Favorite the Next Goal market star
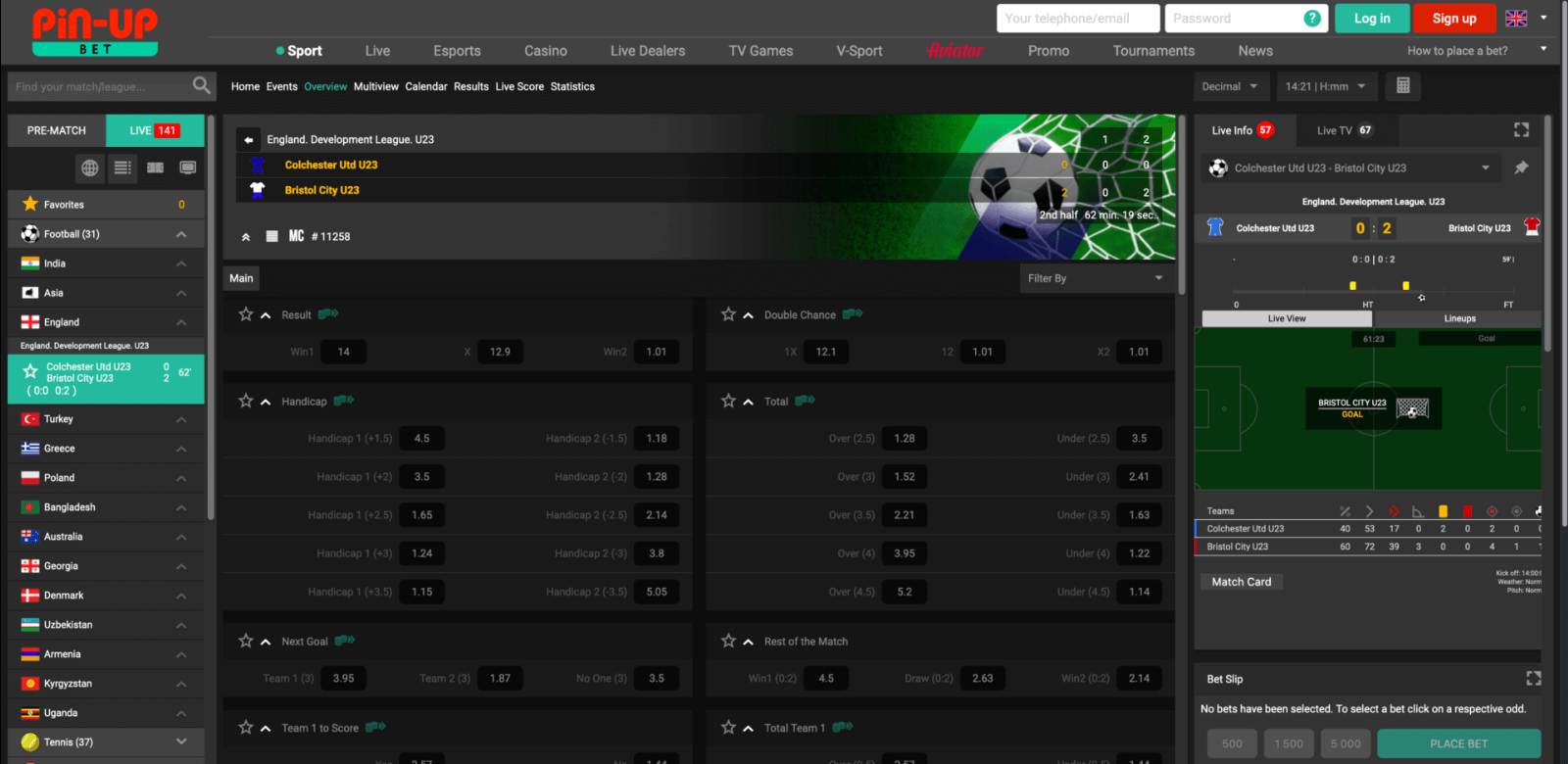 [246, 641]
